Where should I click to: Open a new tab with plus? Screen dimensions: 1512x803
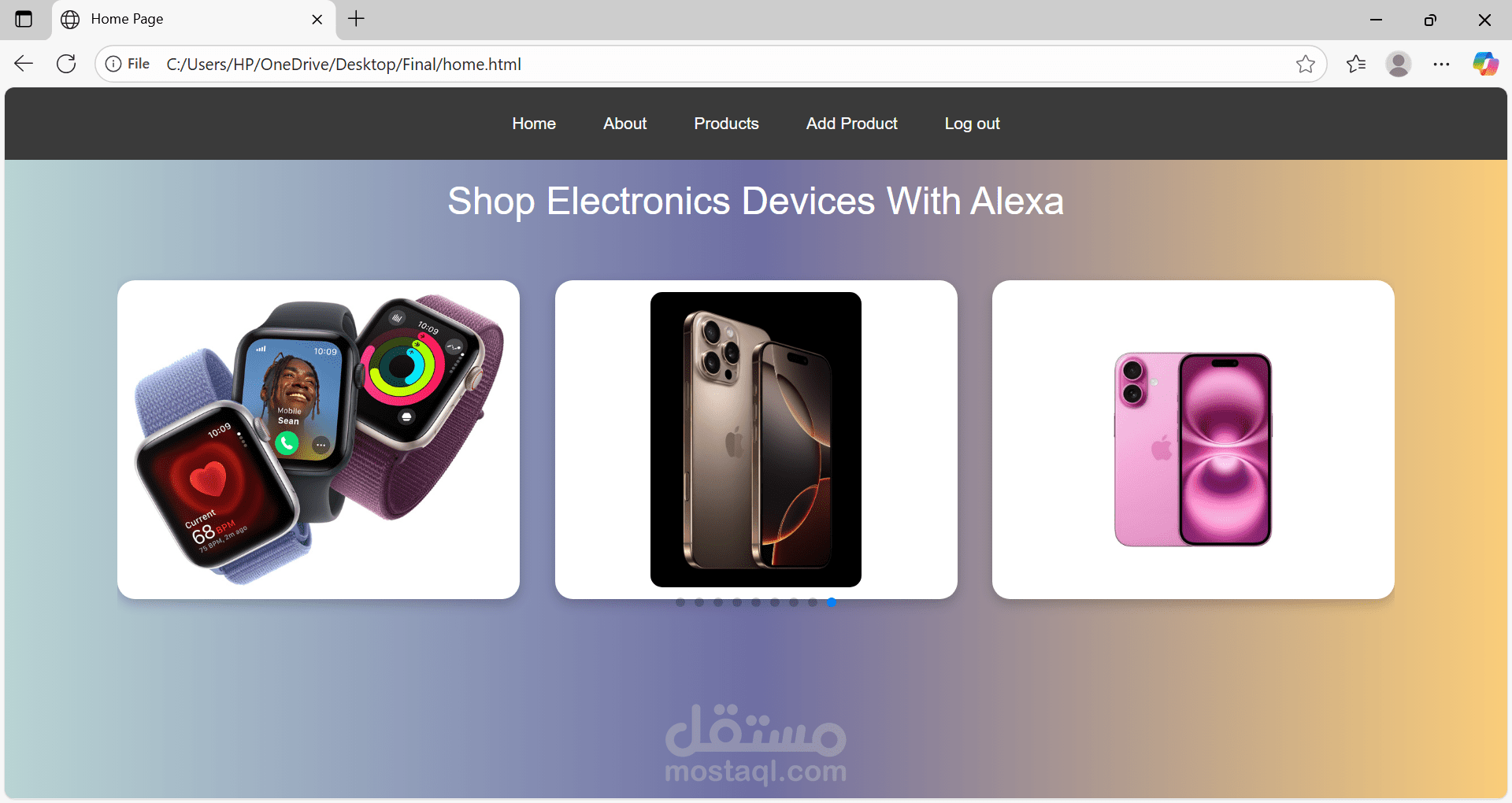coord(356,19)
